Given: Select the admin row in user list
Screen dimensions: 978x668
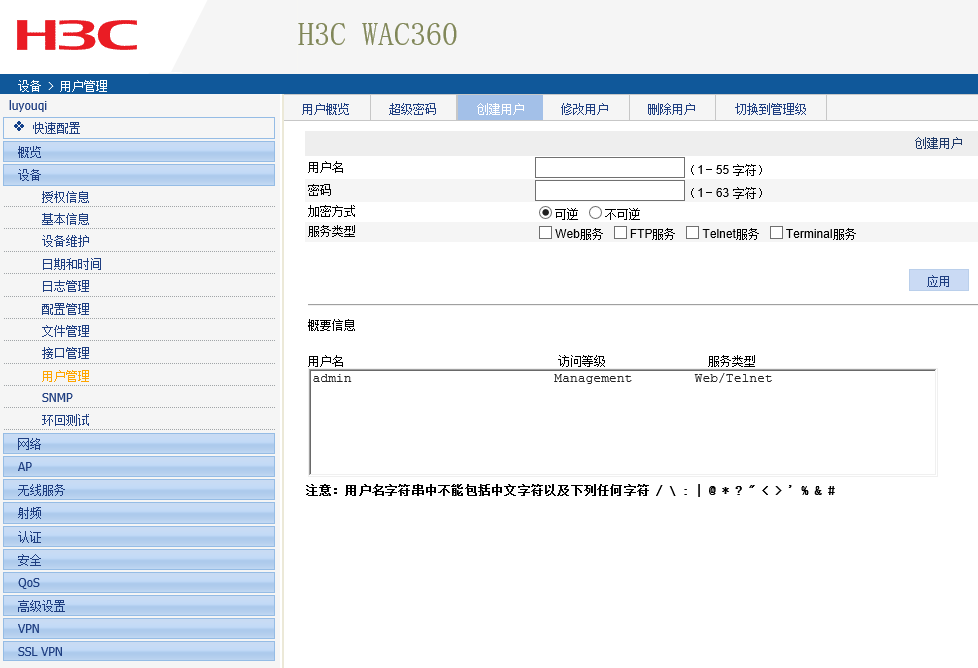Looking at the screenshot, I should pos(622,378).
